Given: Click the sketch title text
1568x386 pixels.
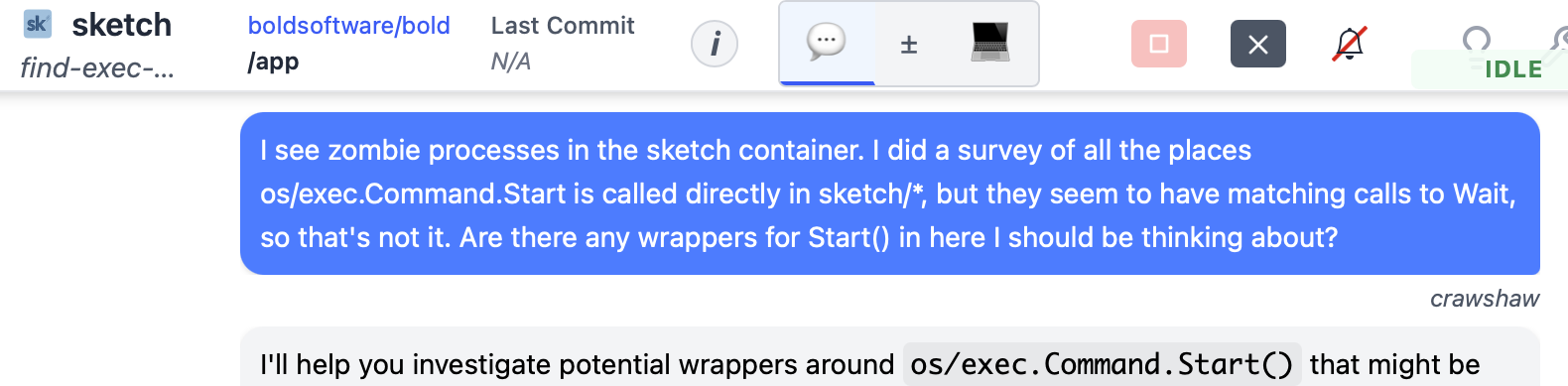Looking at the screenshot, I should click(x=121, y=25).
